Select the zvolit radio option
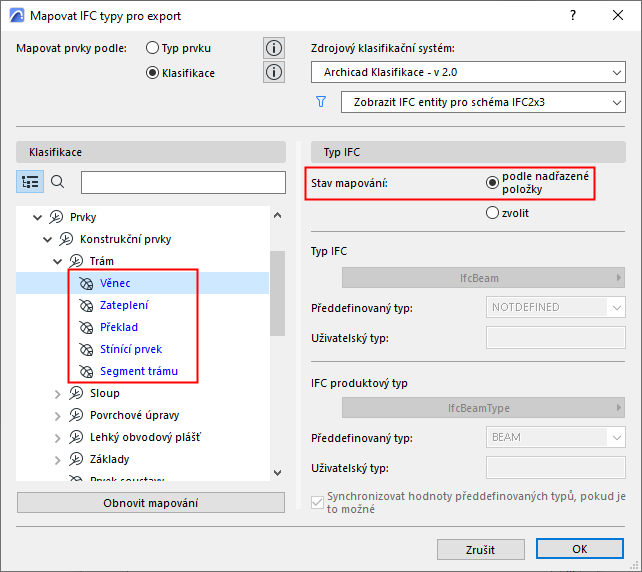The width and height of the screenshot is (642, 572). (492, 212)
